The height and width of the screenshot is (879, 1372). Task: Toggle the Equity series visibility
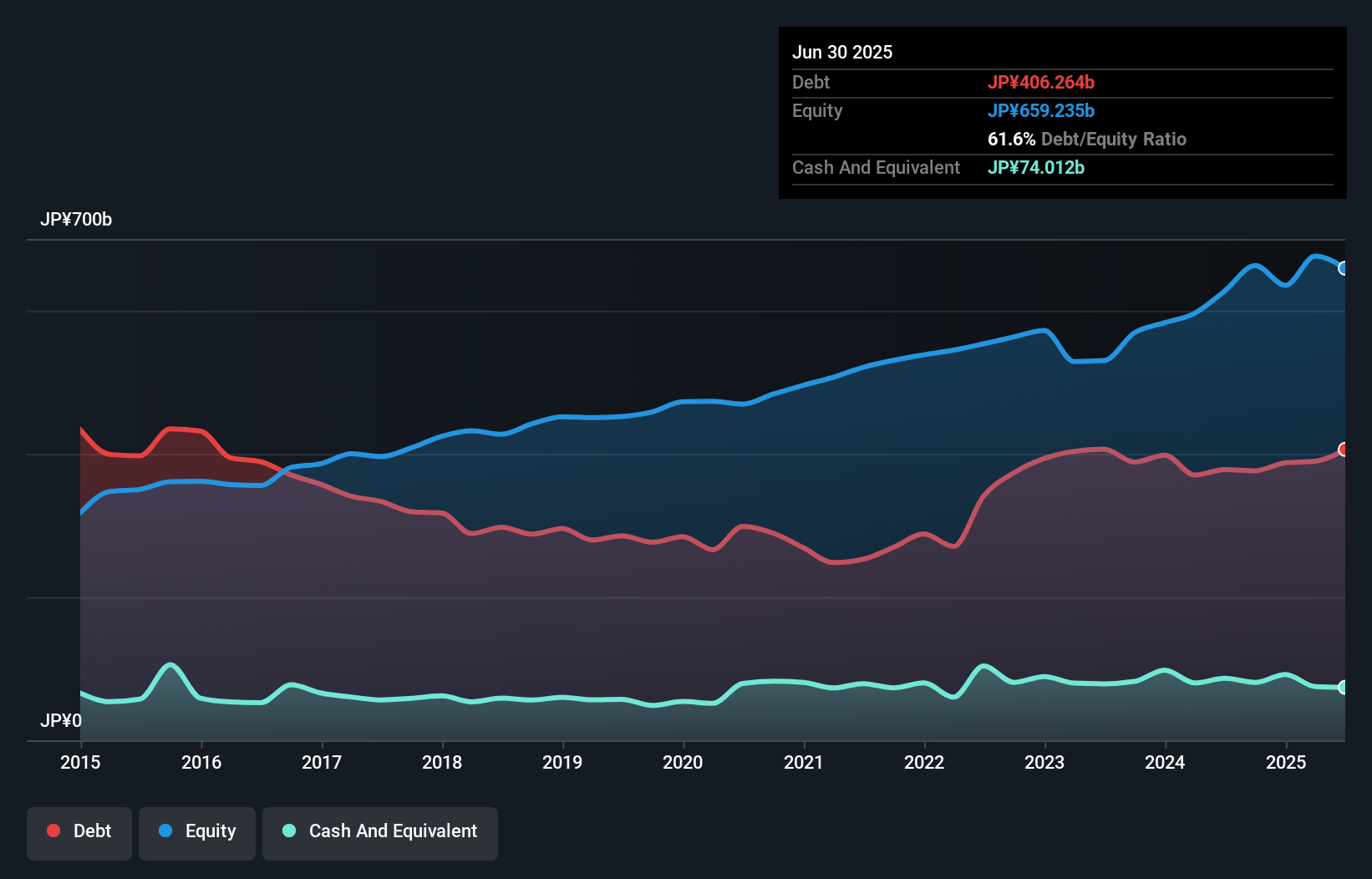pos(196,833)
